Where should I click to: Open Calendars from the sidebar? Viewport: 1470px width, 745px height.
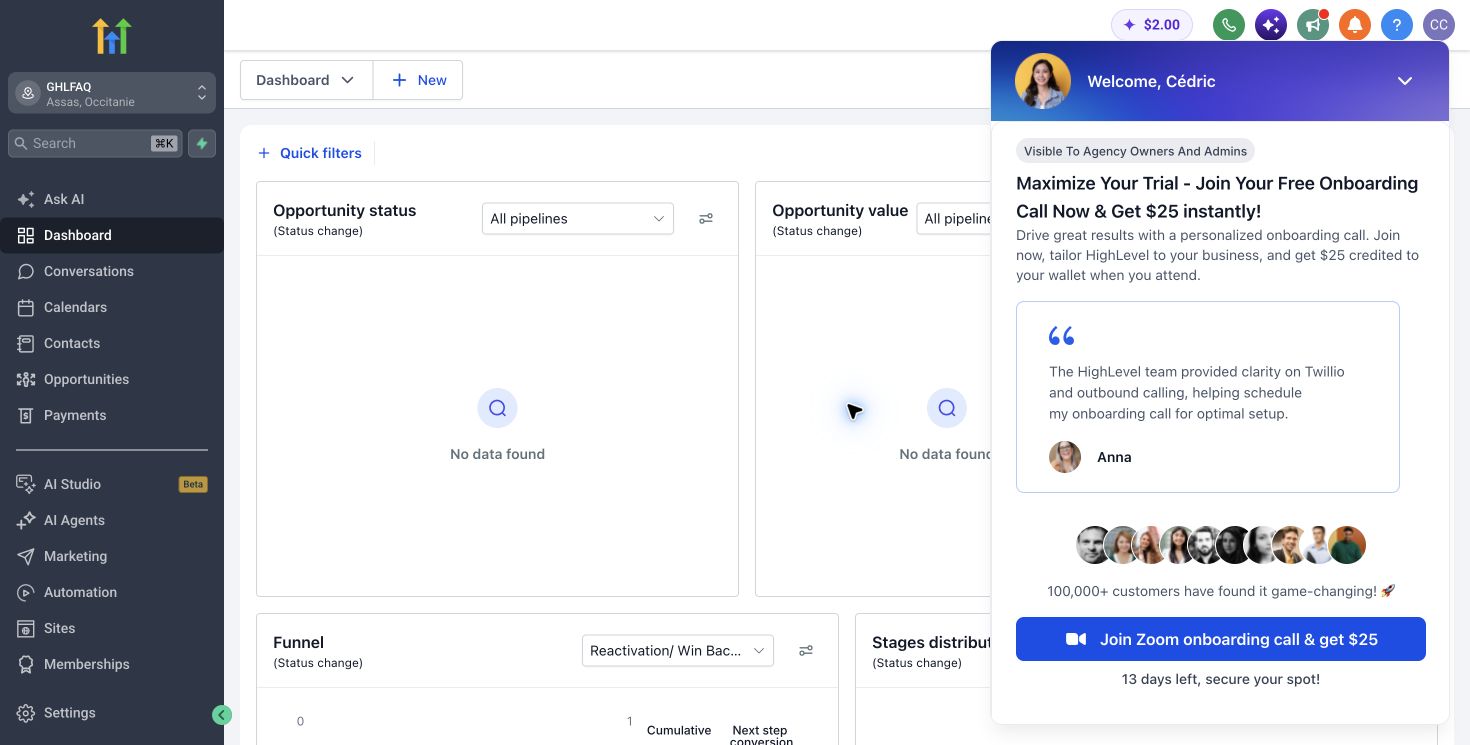pyautogui.click(x=112, y=307)
